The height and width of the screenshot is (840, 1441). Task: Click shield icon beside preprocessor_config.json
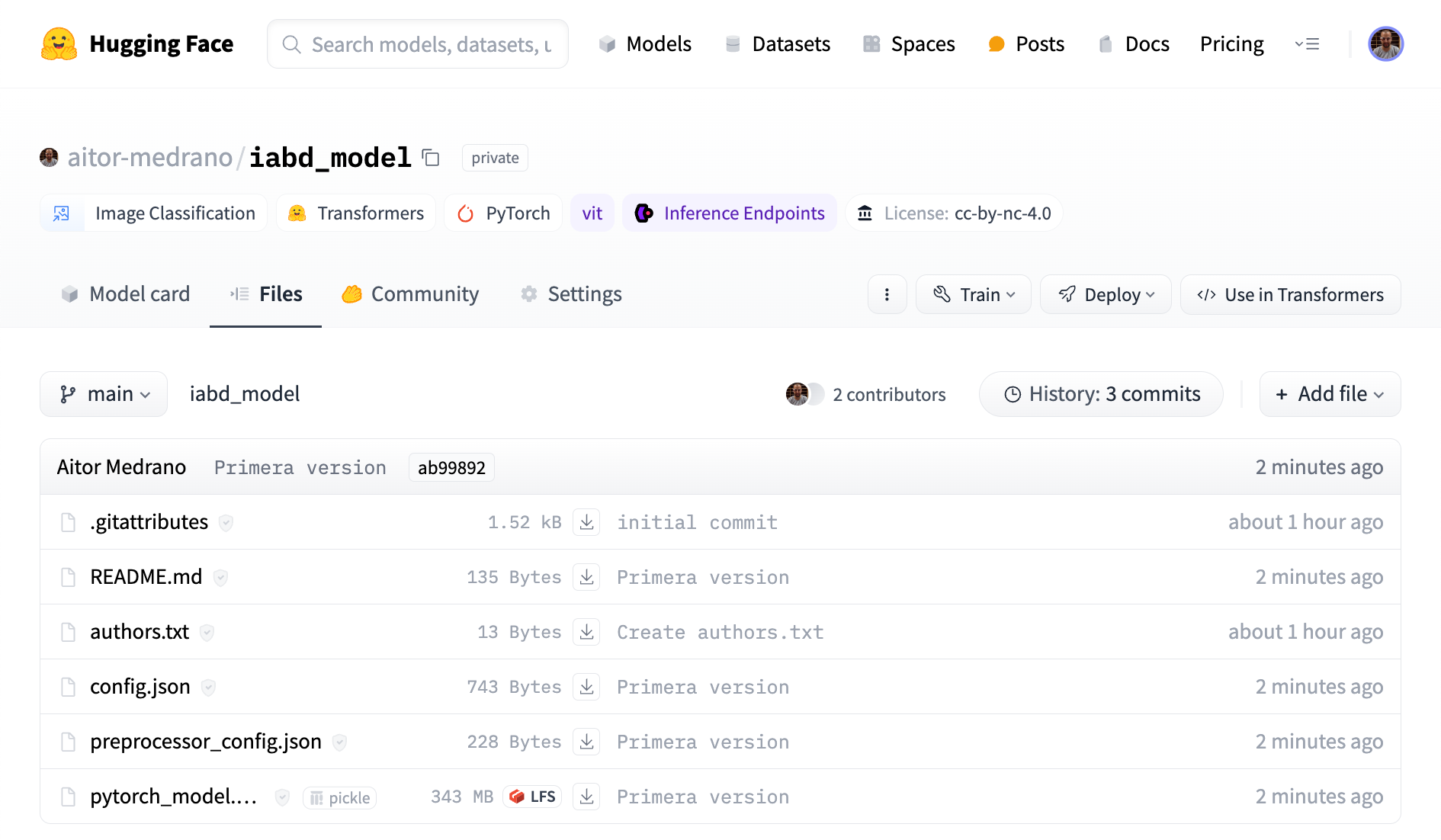coord(339,742)
